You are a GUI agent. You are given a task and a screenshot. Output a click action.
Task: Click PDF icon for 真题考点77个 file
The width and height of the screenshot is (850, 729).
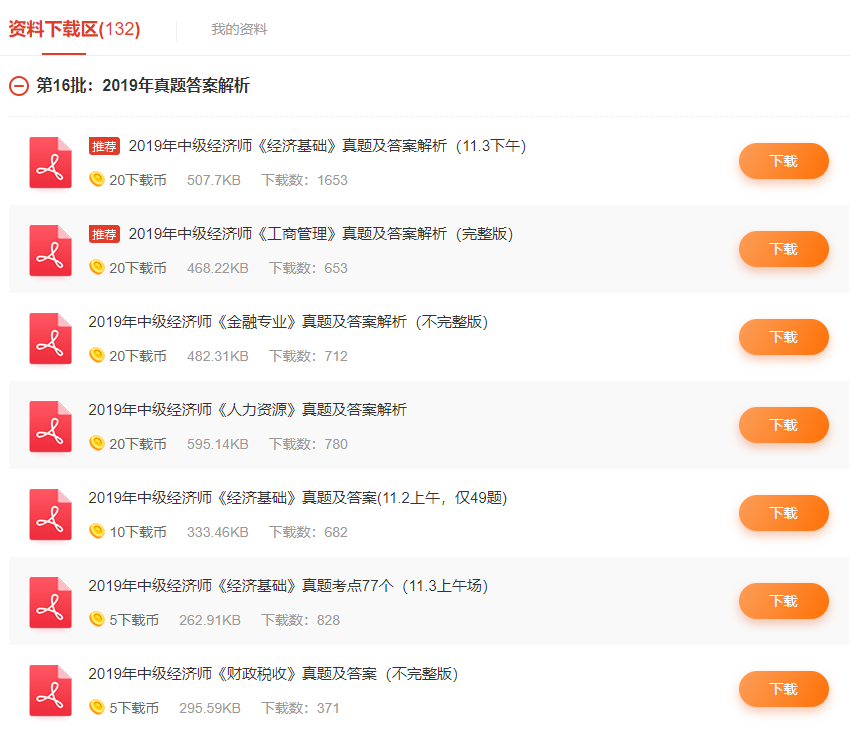[50, 602]
